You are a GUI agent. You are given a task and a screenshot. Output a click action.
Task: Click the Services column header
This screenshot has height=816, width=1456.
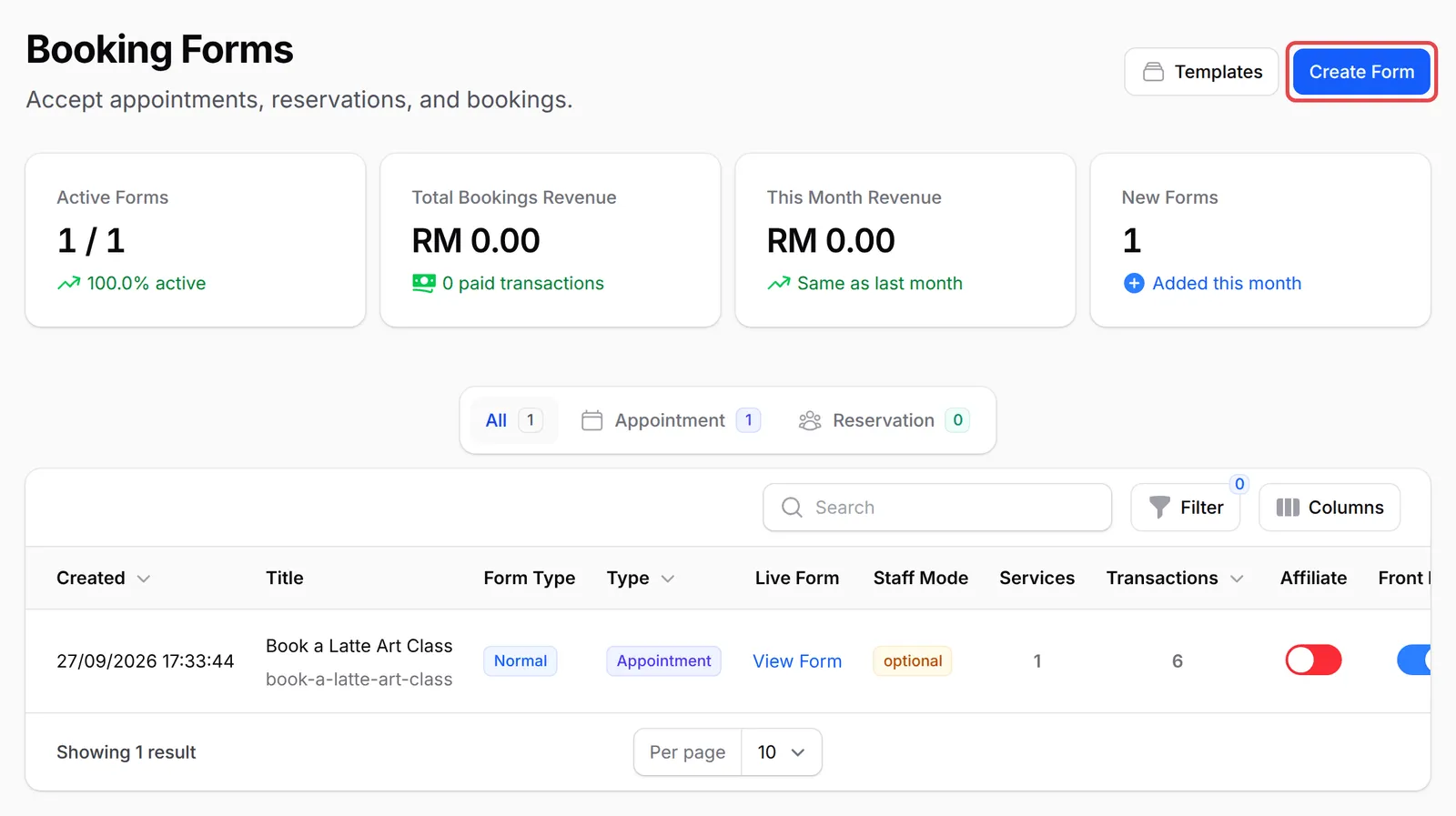(x=1037, y=578)
